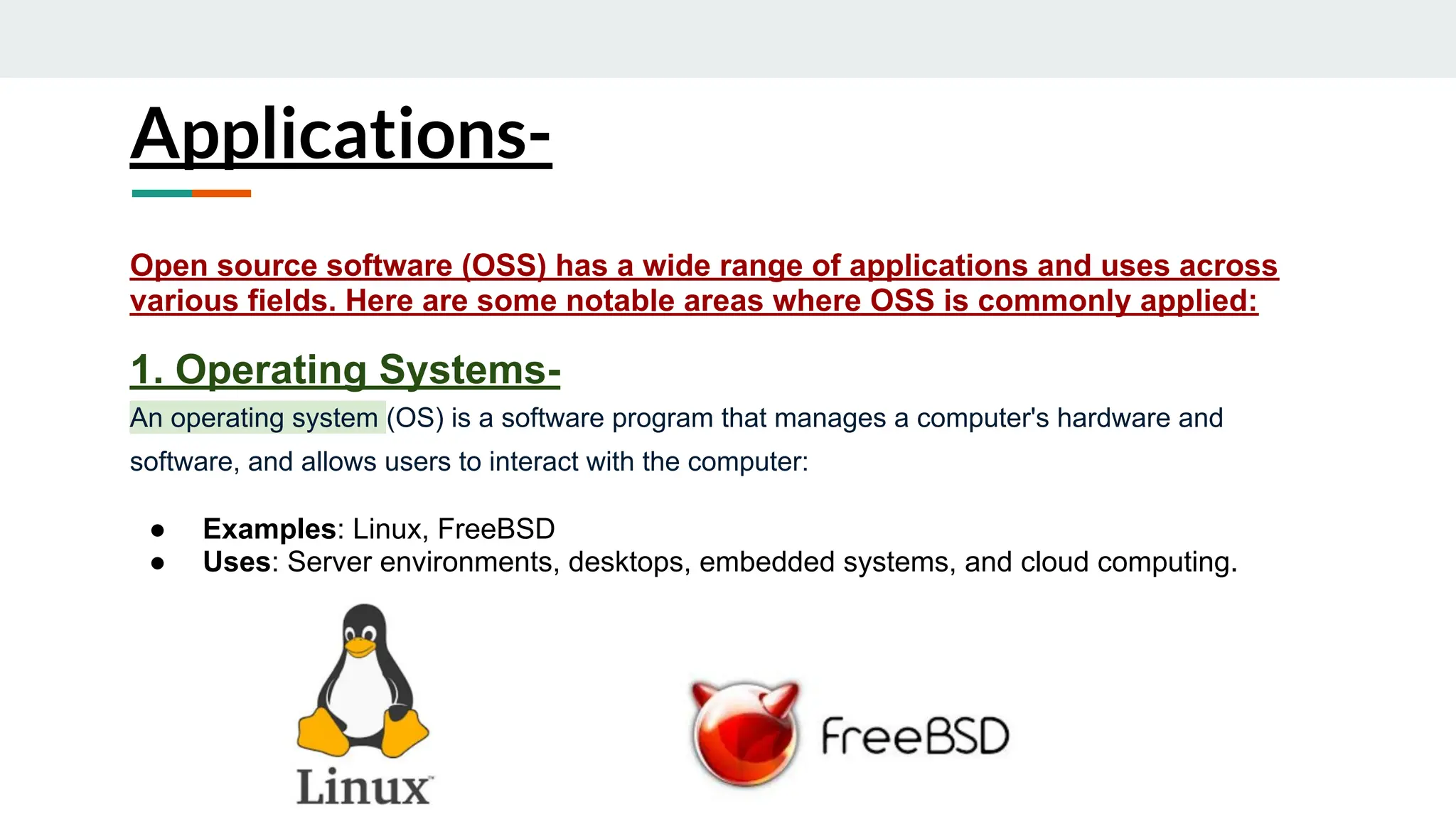
Task: Click the 'Uses: Server environments' bullet
Action: tap(720, 562)
